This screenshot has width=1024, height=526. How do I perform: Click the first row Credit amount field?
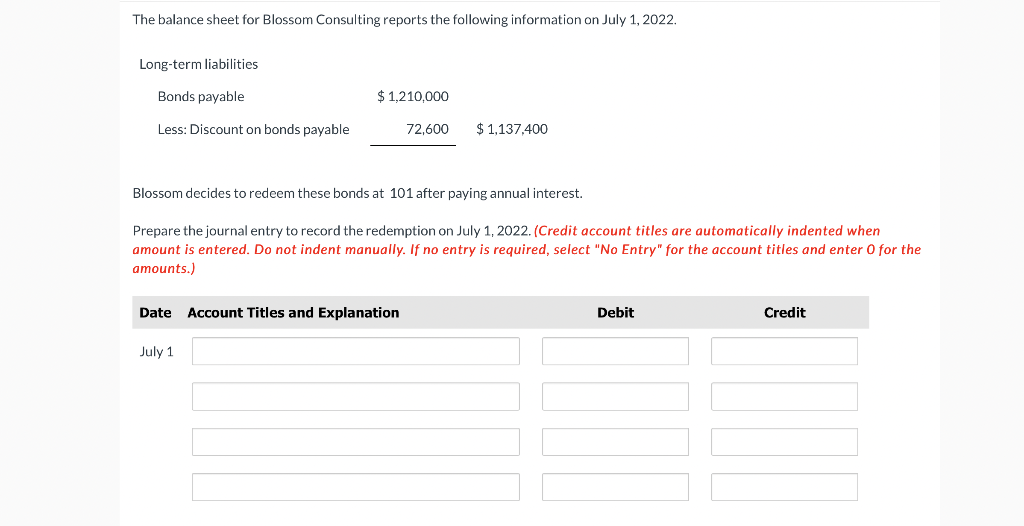(784, 351)
